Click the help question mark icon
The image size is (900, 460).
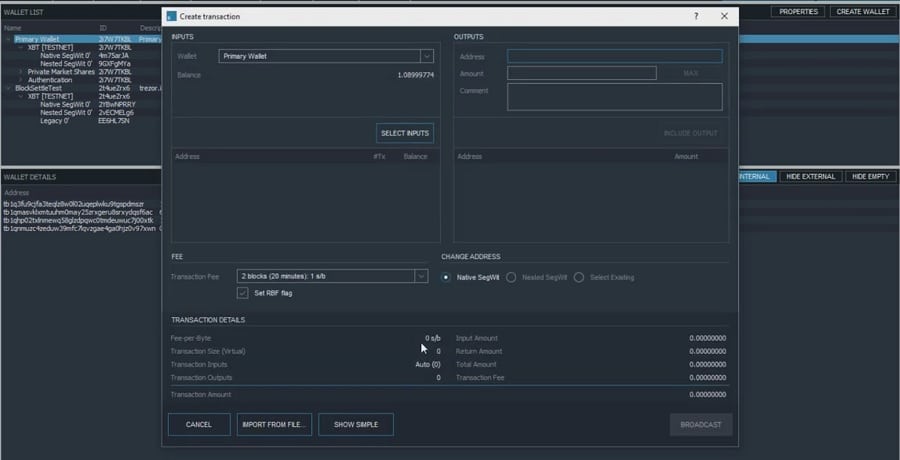tap(696, 17)
